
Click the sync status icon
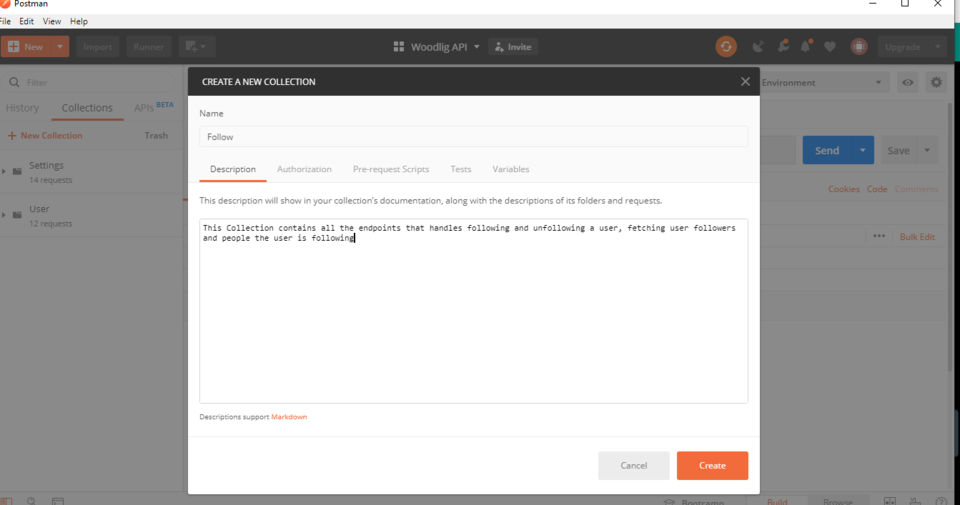[x=726, y=47]
